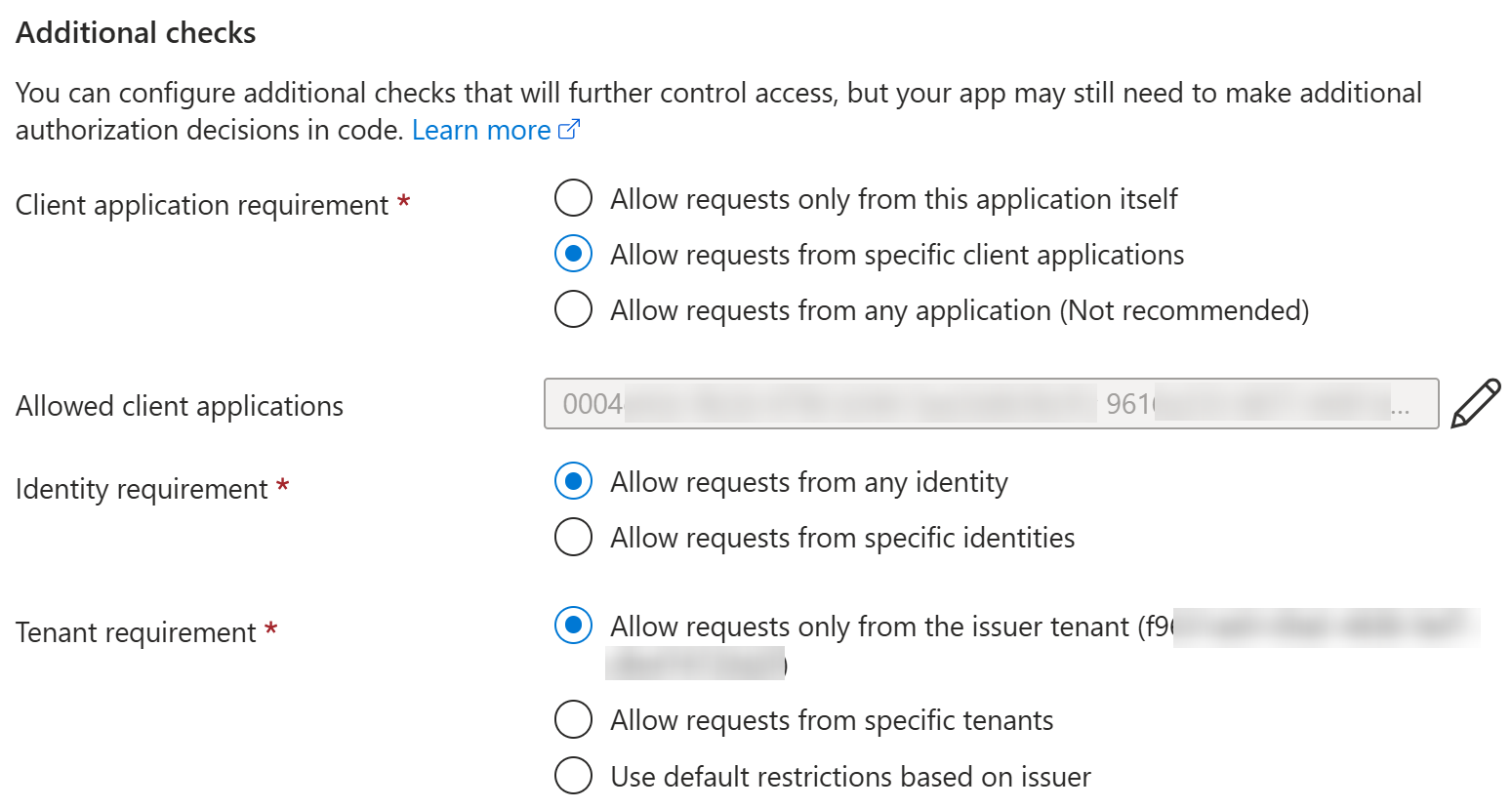Viewport: 1512px width, 809px height.
Task: Click the additional checks description paragraph
Action: (x=718, y=111)
